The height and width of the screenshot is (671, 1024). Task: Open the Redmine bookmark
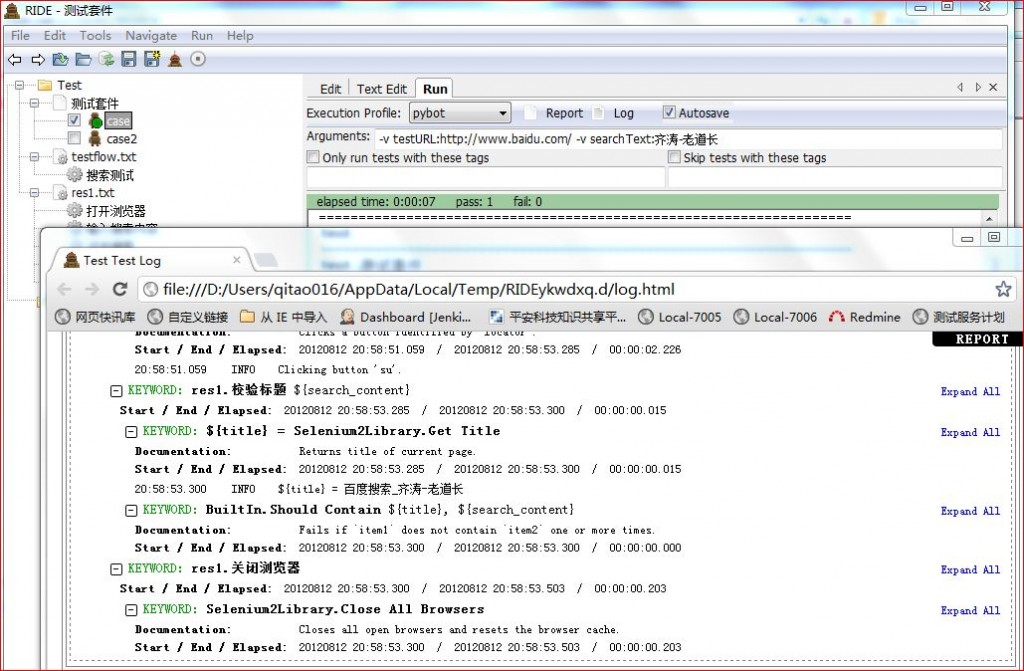click(x=864, y=317)
